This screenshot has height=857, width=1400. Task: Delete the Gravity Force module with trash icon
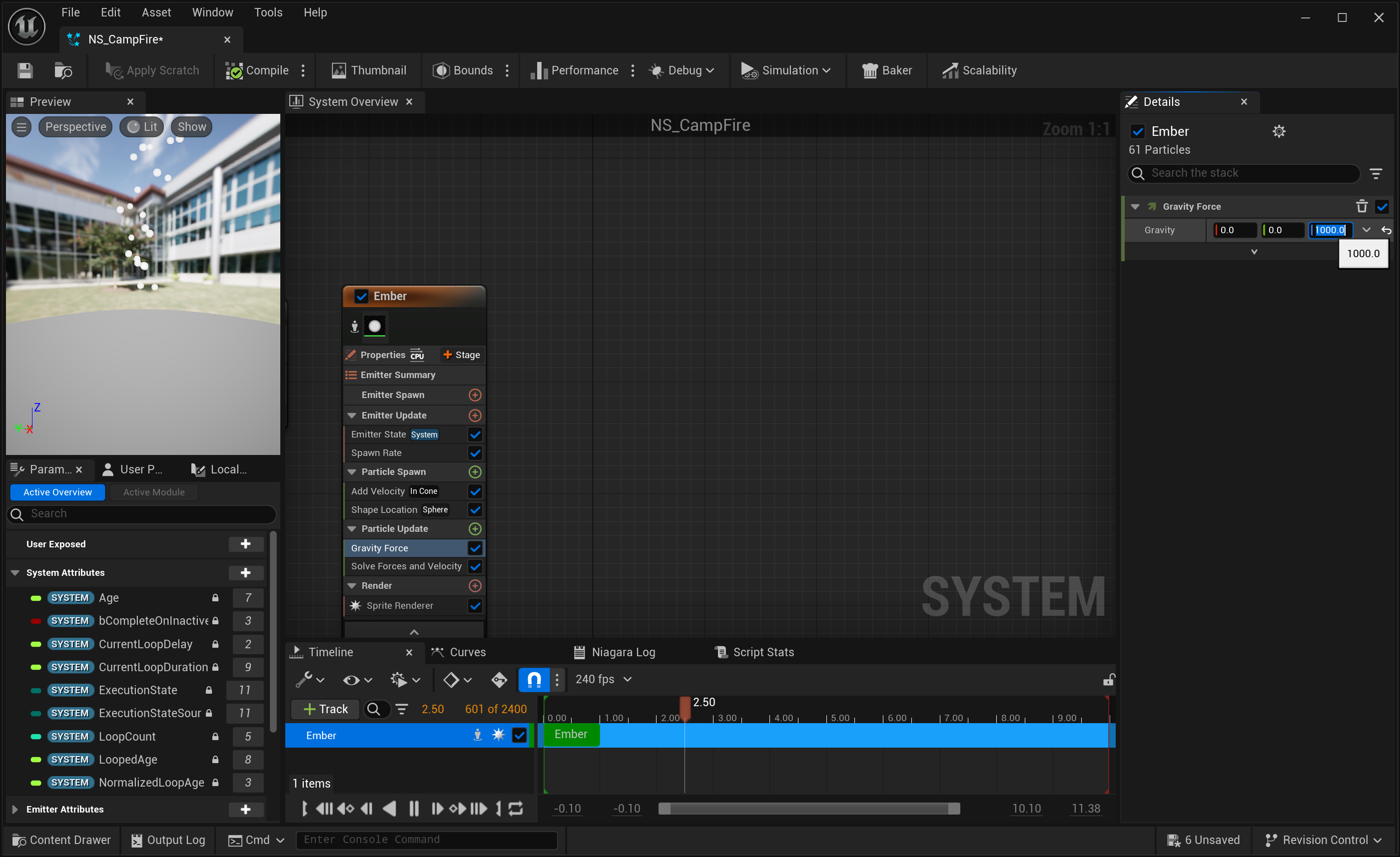(x=1362, y=206)
